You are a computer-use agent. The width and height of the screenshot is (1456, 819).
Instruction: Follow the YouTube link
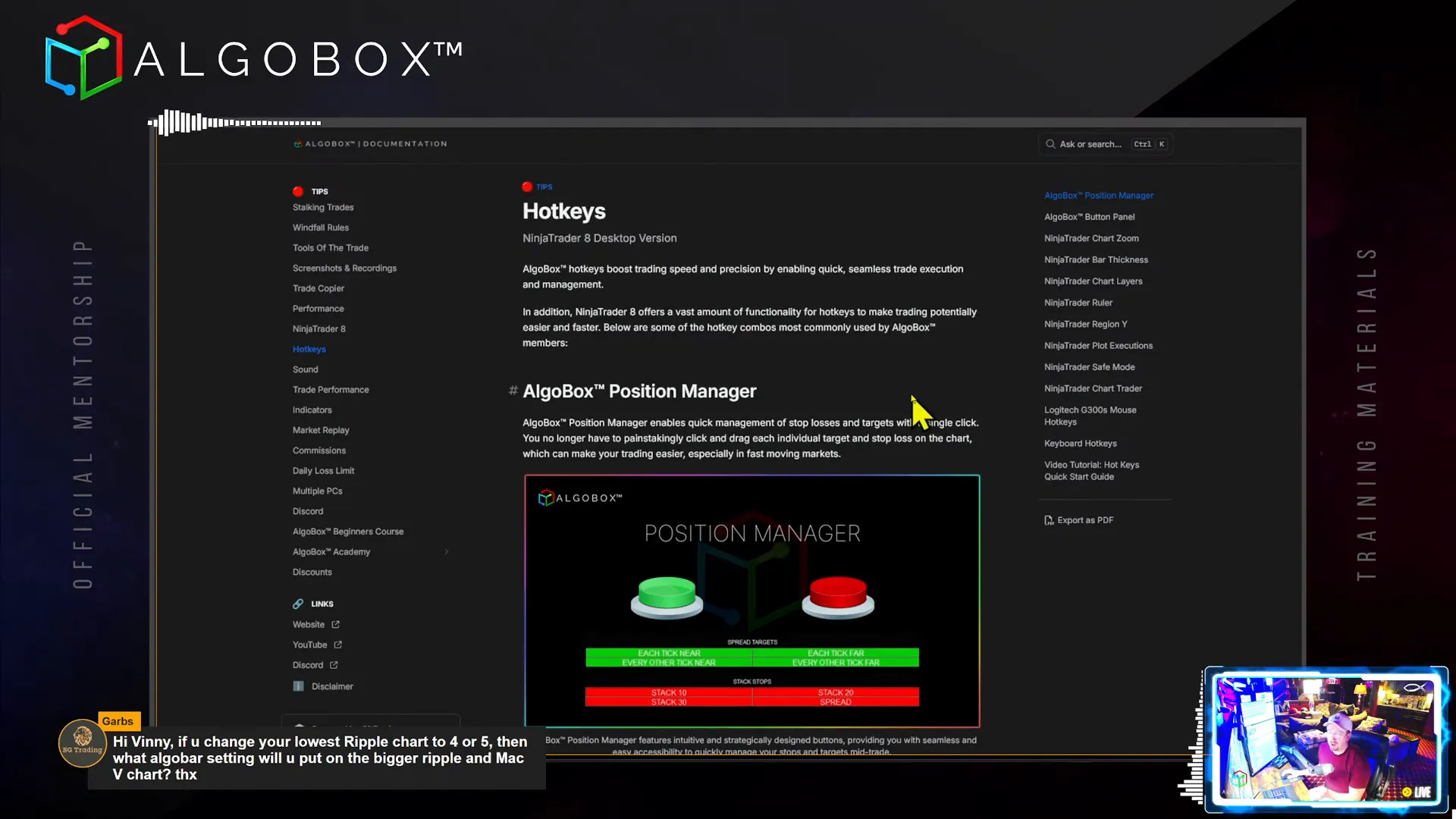pyautogui.click(x=310, y=645)
